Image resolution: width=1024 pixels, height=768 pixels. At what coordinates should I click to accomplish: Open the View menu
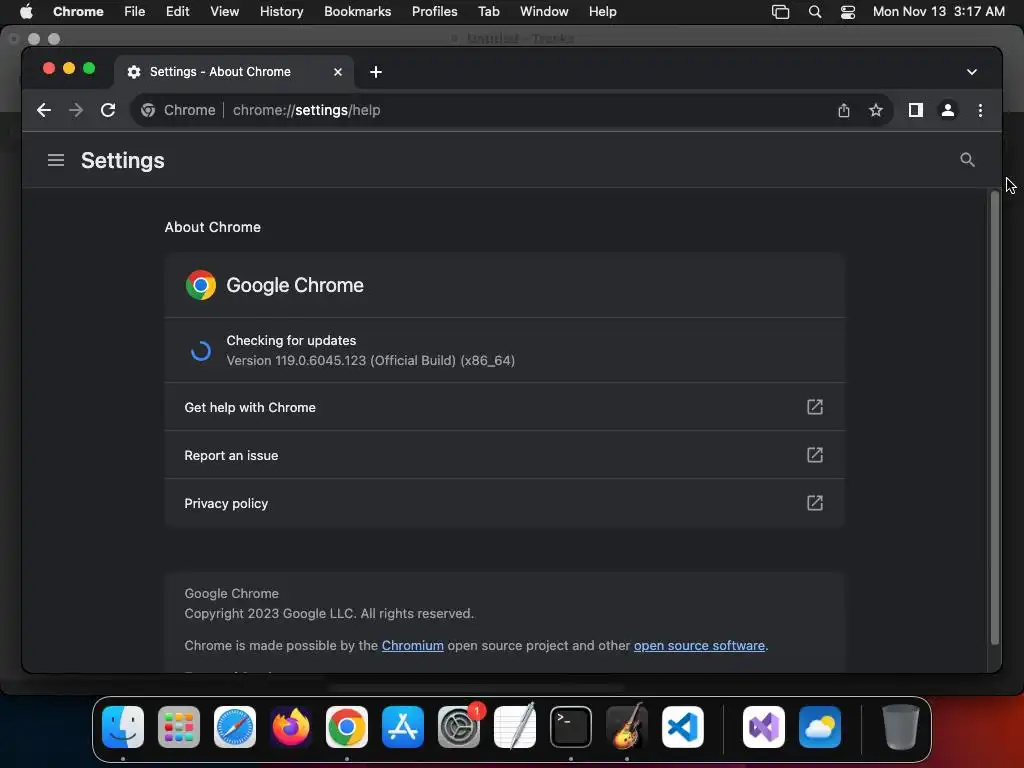(224, 12)
